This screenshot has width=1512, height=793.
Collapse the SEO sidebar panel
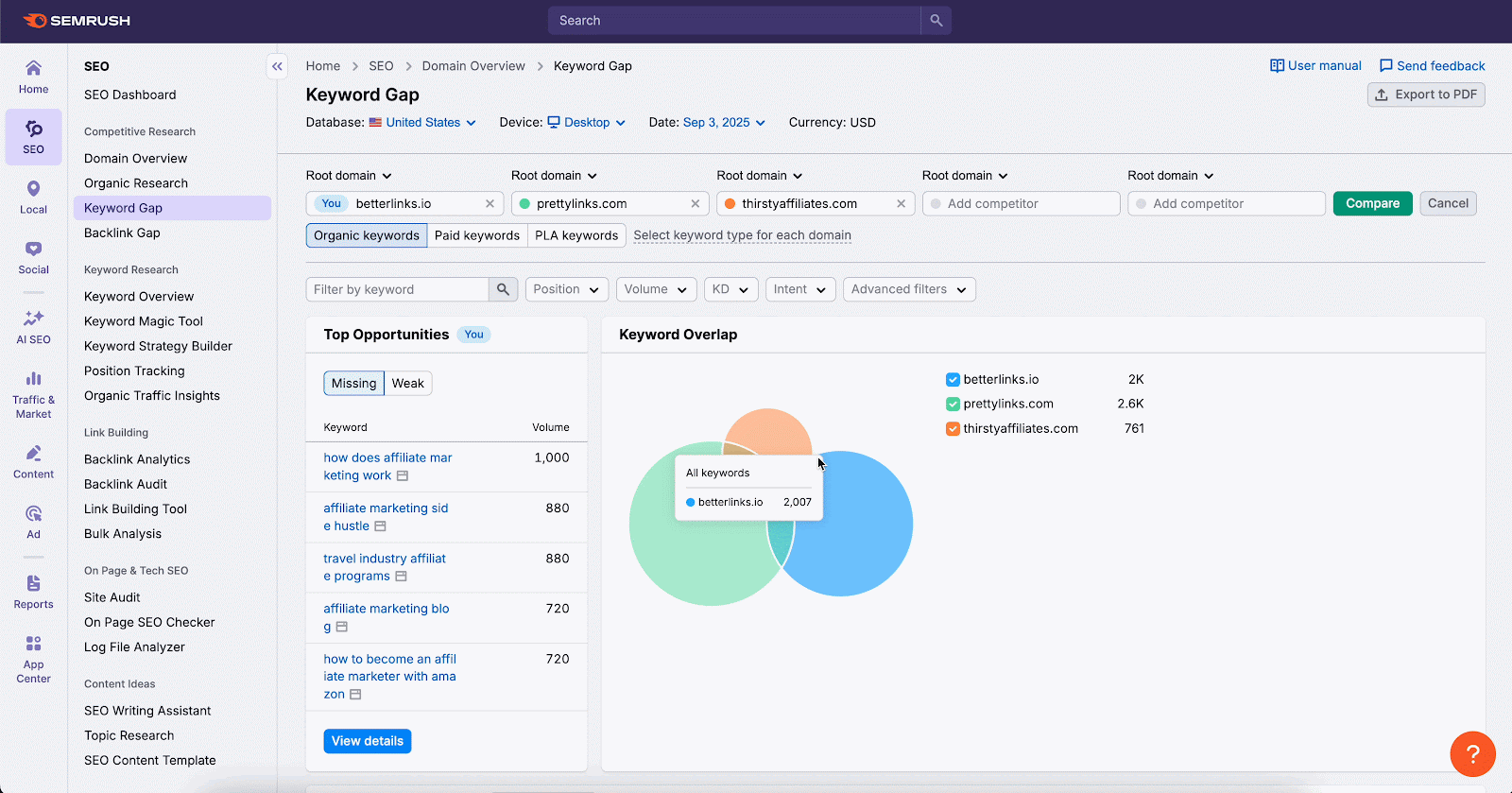tap(277, 66)
